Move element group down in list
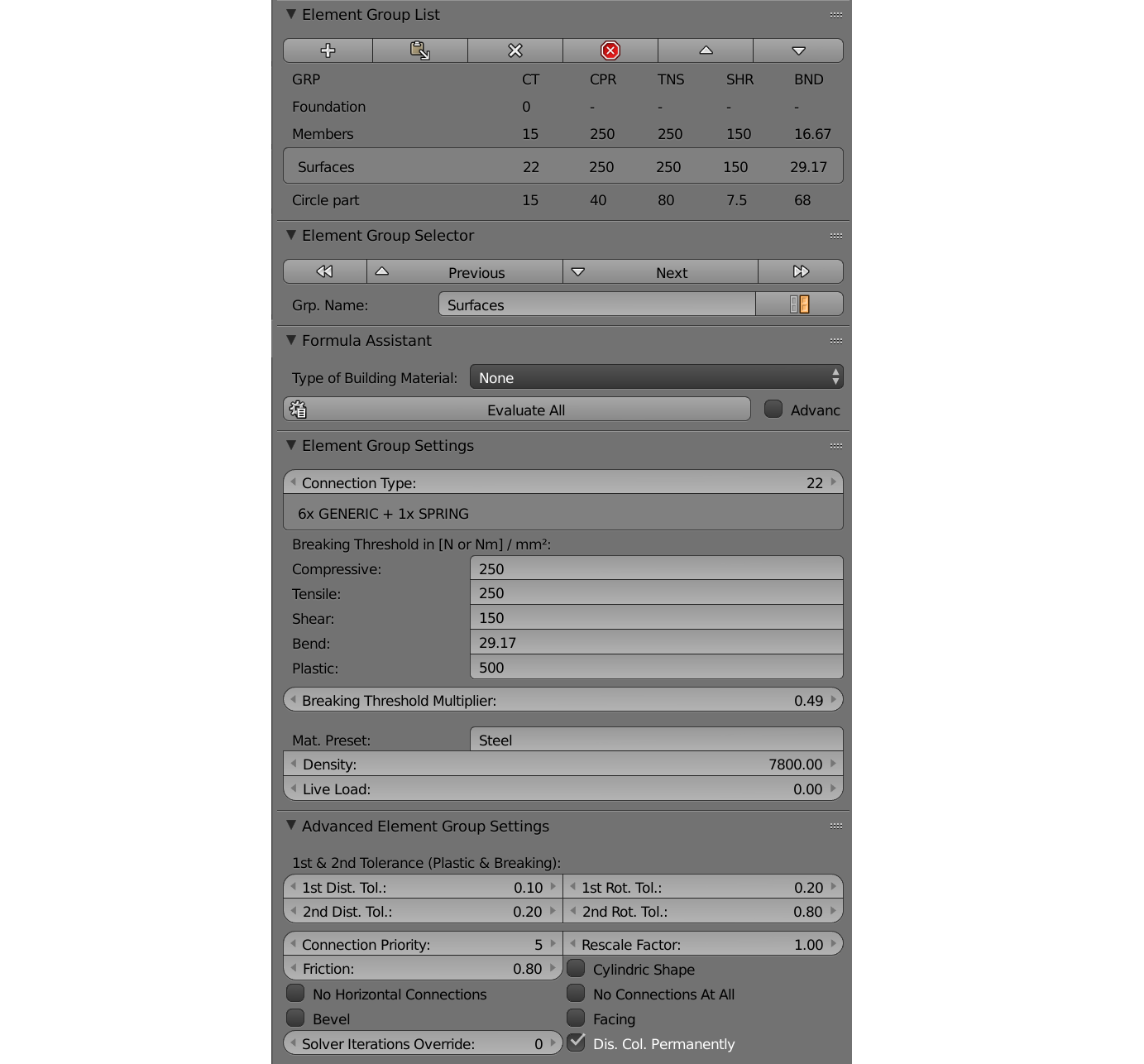 click(x=798, y=50)
